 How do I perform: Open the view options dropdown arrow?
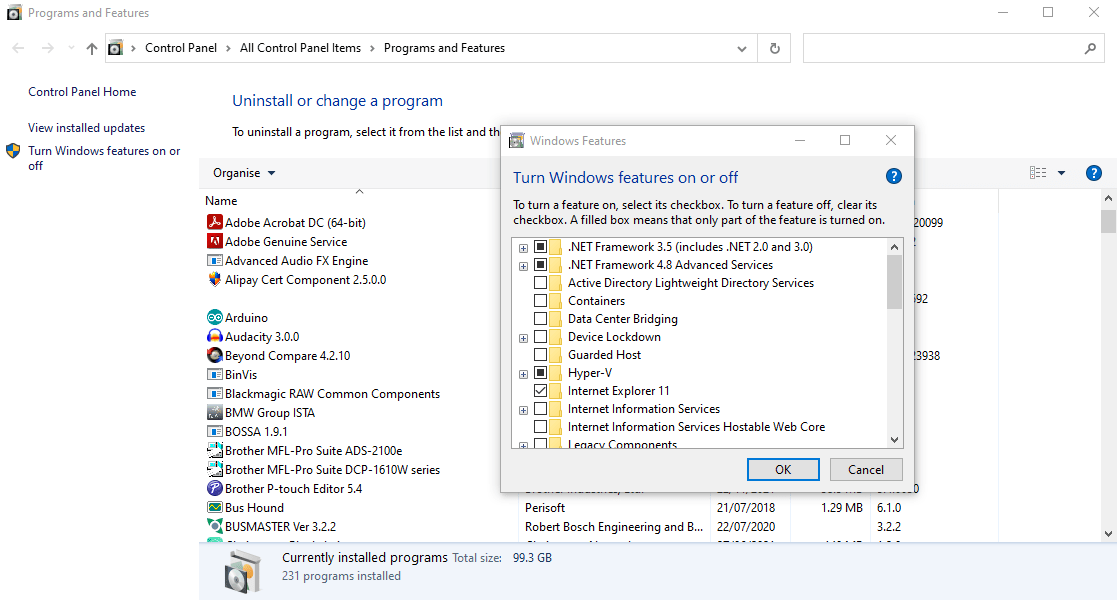[1061, 172]
